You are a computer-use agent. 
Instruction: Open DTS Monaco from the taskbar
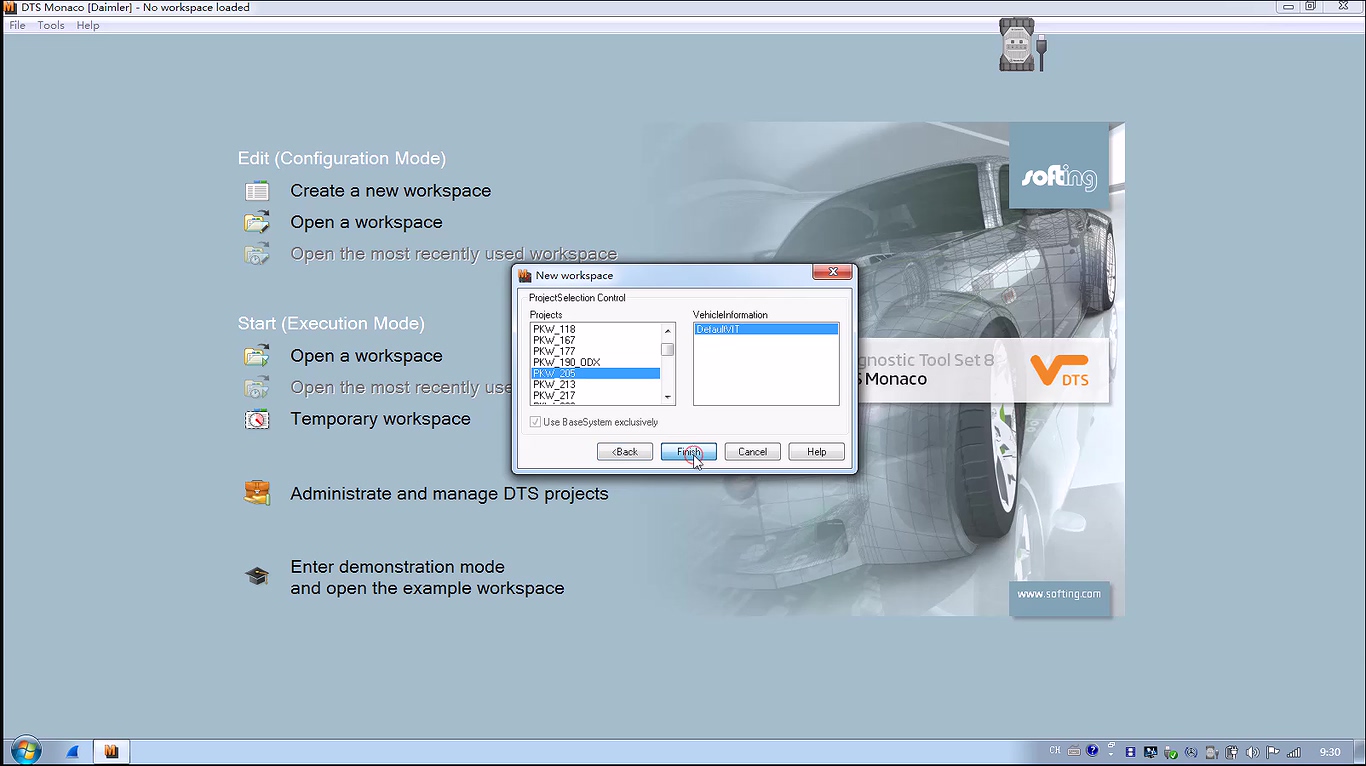111,751
